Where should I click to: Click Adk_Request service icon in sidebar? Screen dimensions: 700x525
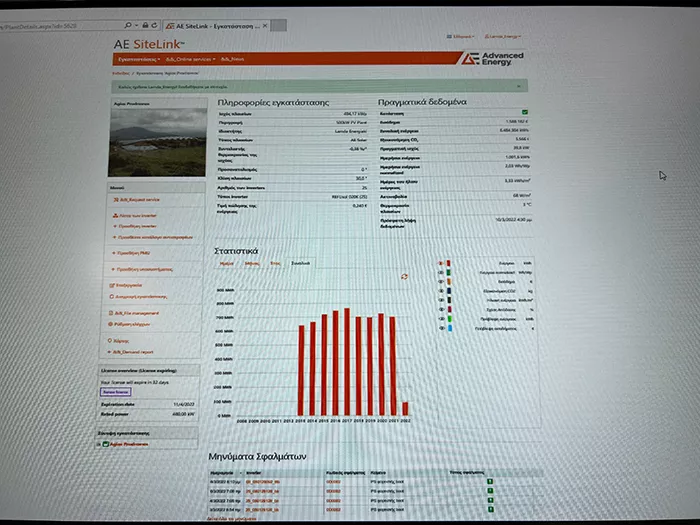tap(113, 199)
